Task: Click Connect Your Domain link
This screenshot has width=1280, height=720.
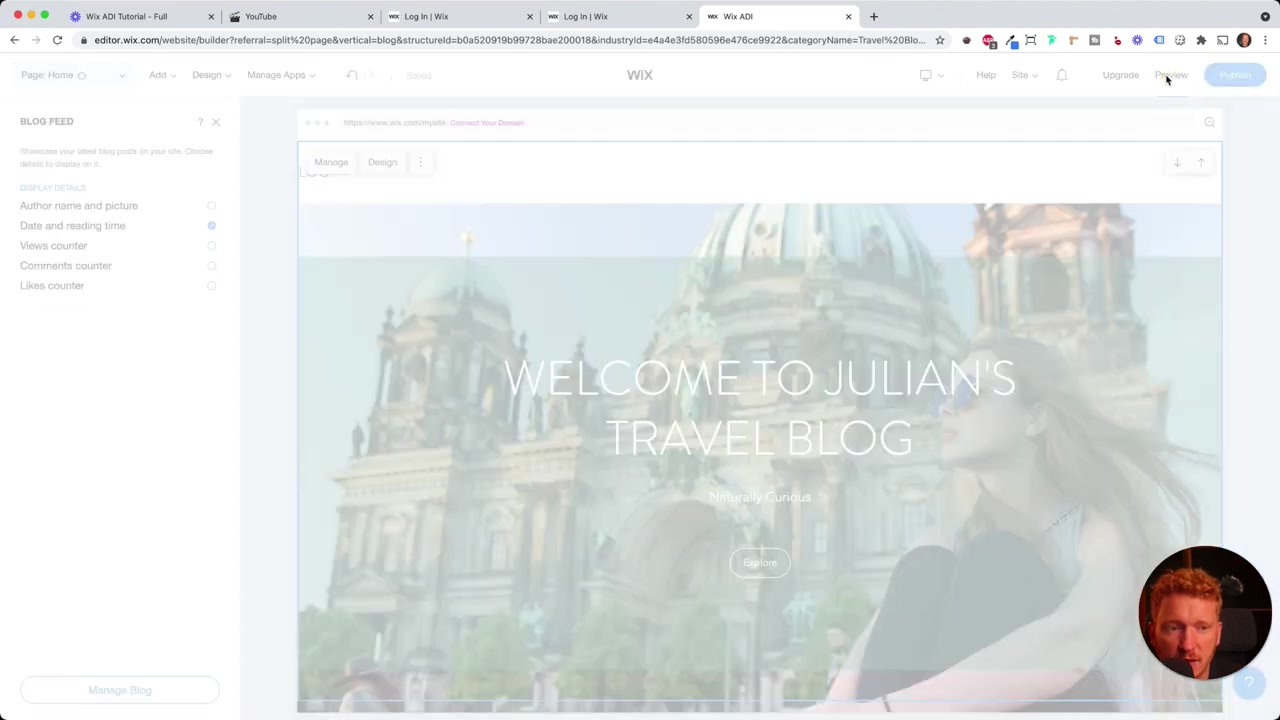Action: [487, 123]
